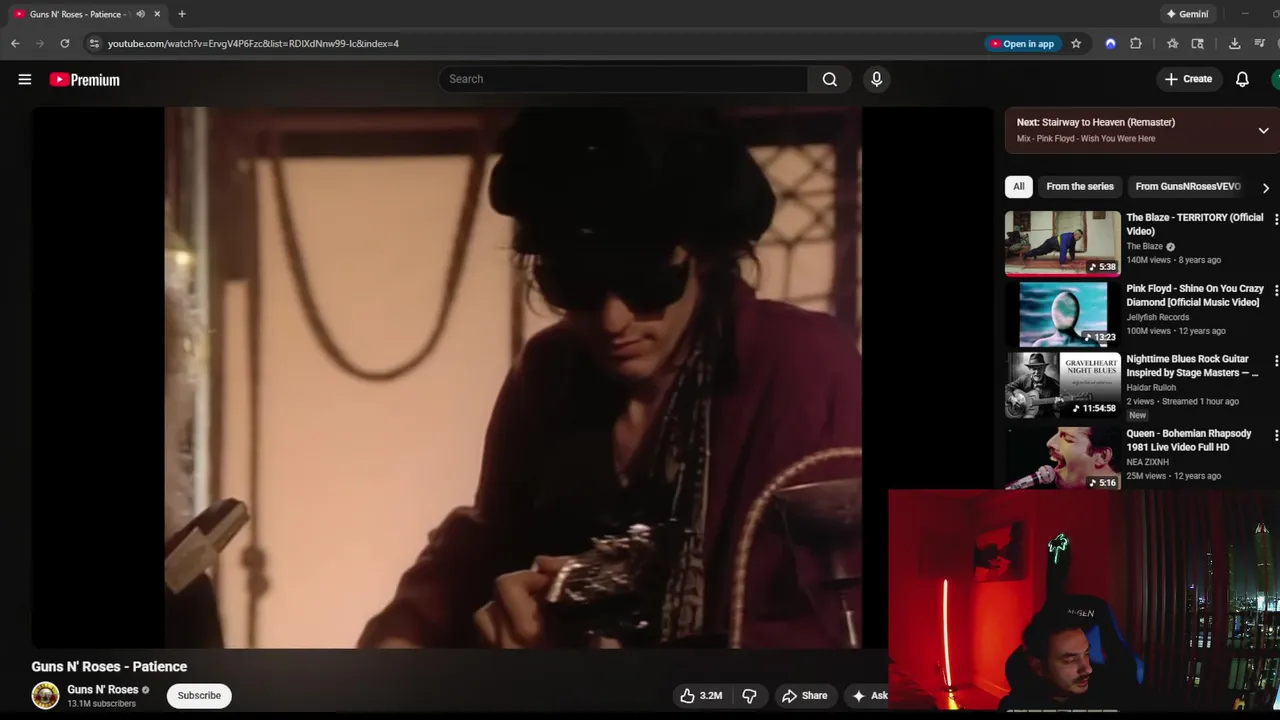Open the blue arc browser extension
This screenshot has height=720, width=1280.
(1110, 44)
